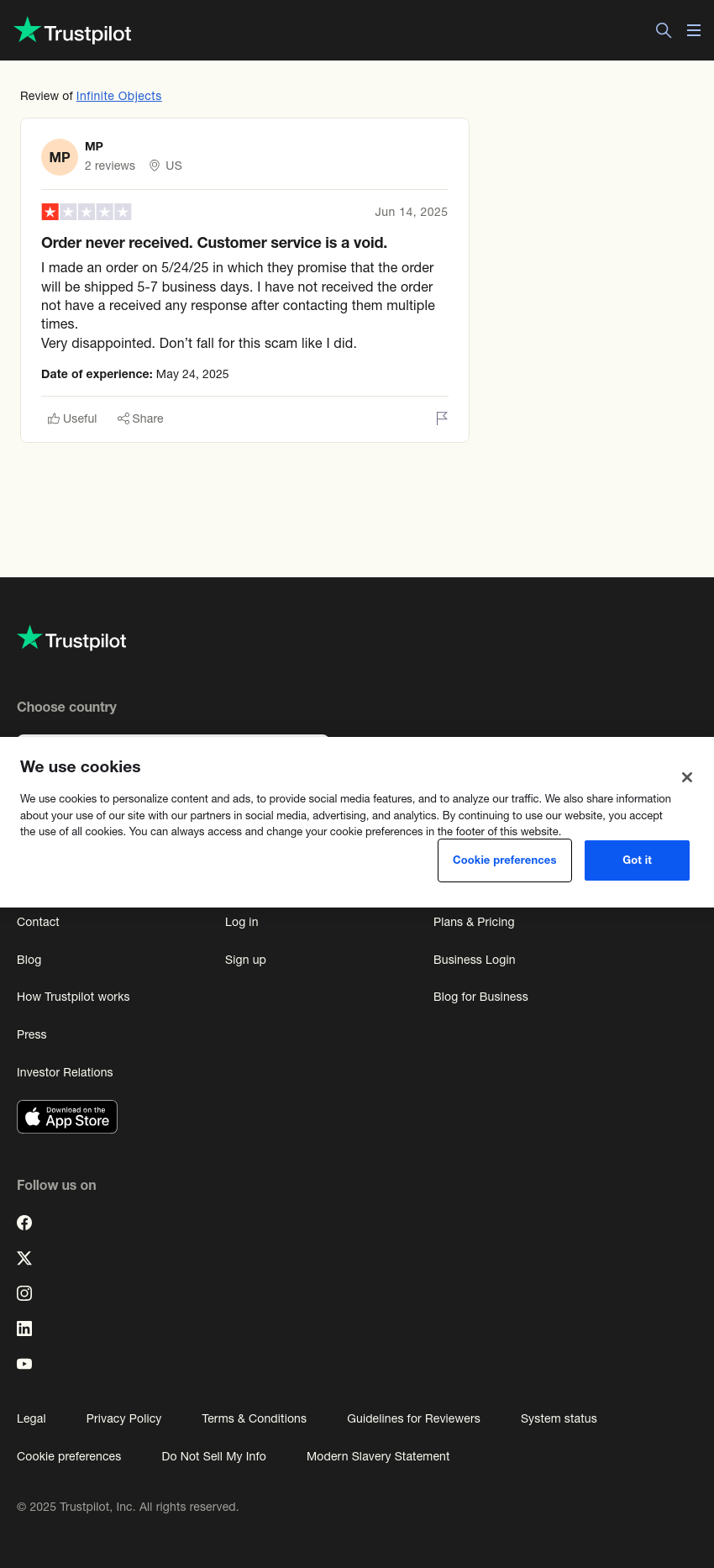Image resolution: width=714 pixels, height=1568 pixels.
Task: Share the review
Action: click(x=140, y=418)
